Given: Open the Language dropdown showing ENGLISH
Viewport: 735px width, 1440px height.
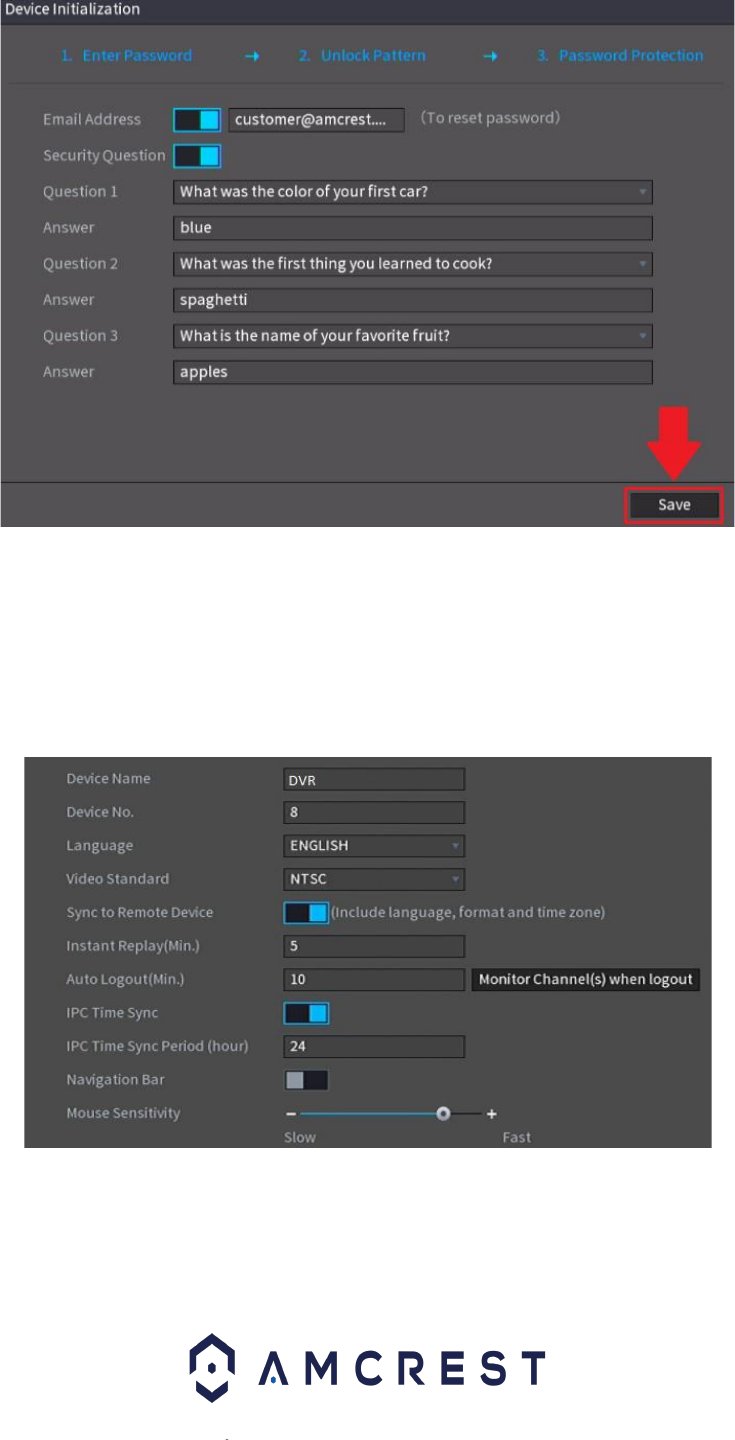Looking at the screenshot, I should [x=374, y=846].
